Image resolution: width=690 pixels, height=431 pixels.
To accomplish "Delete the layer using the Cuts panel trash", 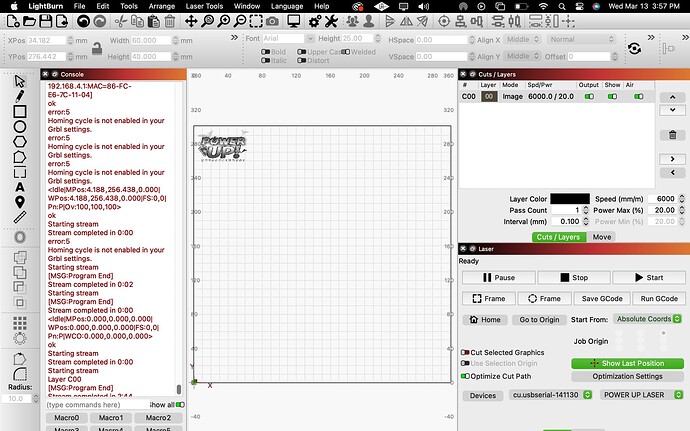I will (672, 135).
